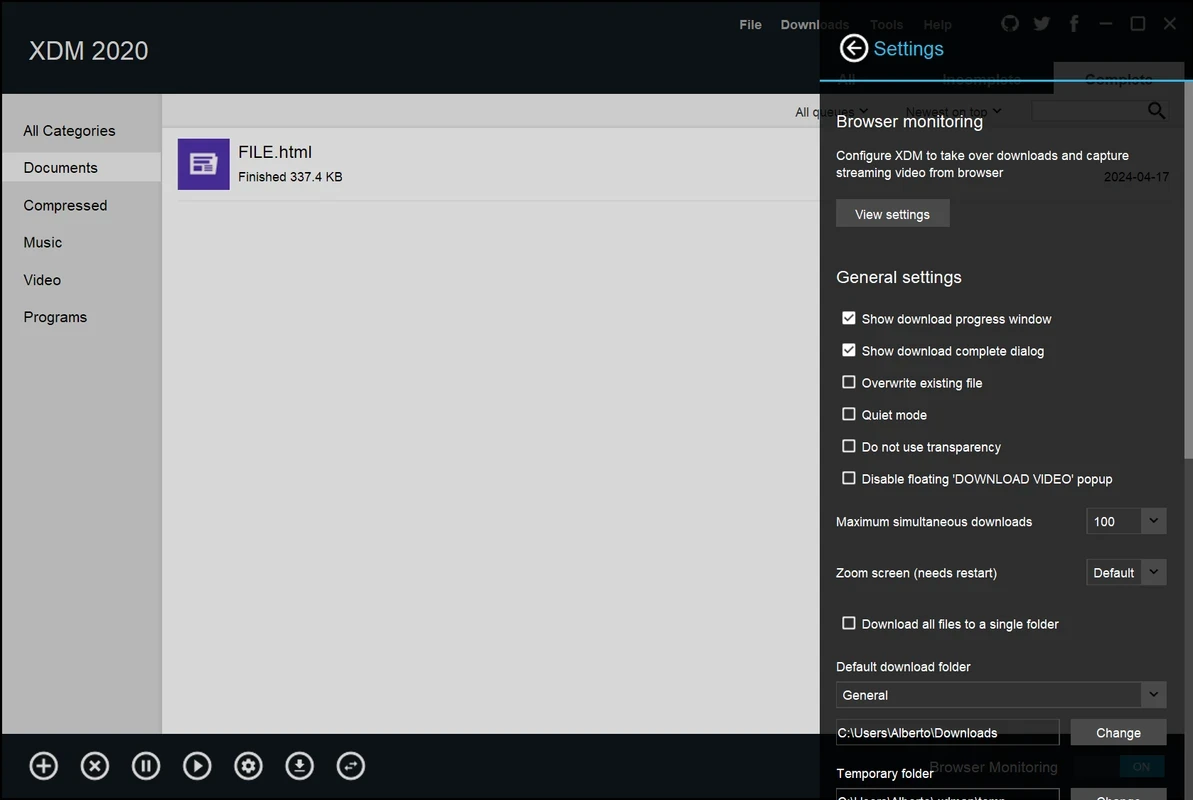The image size is (1193, 800).
Task: Select Compressed category
Action: [81, 206]
